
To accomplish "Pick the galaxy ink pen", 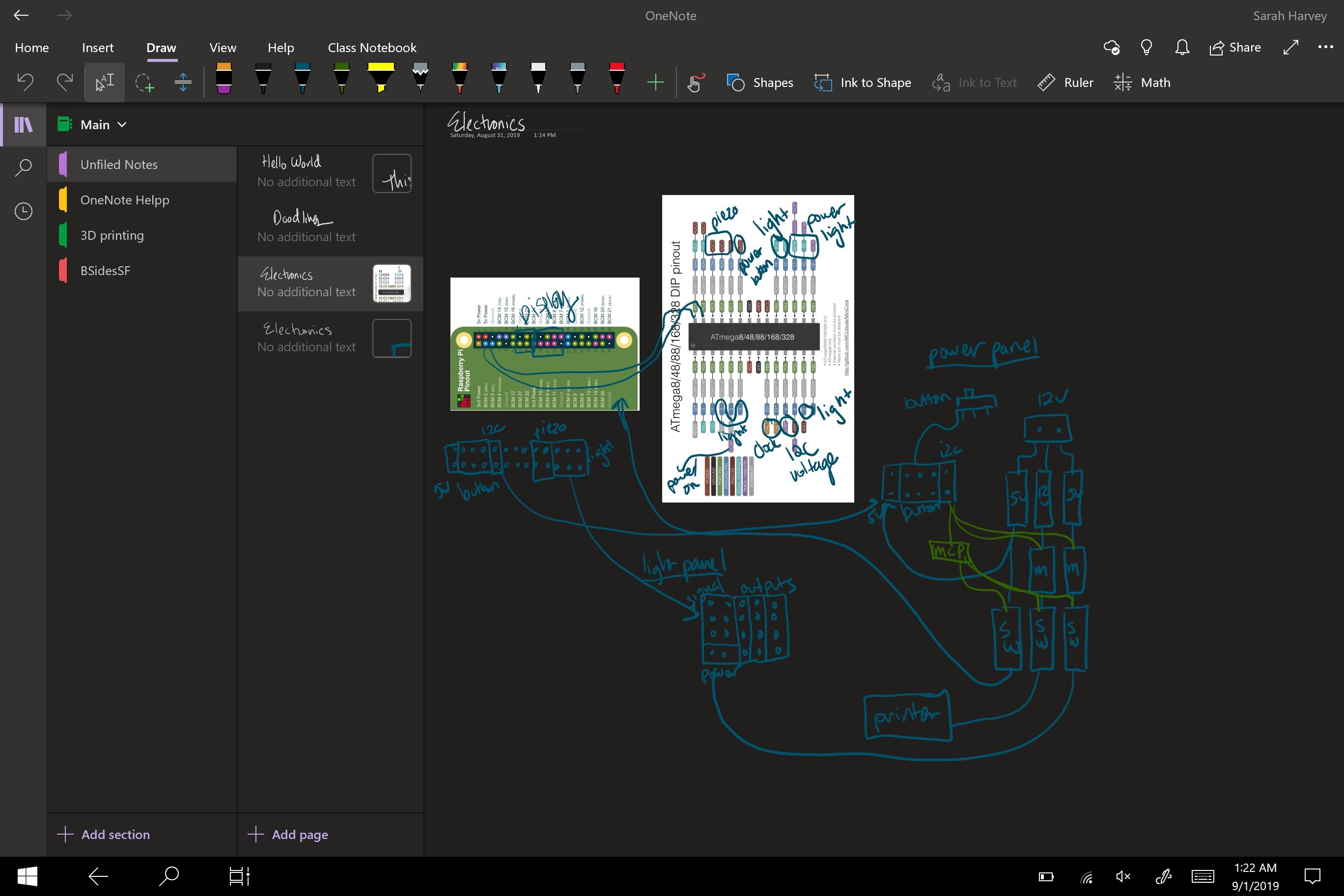I will tap(499, 78).
